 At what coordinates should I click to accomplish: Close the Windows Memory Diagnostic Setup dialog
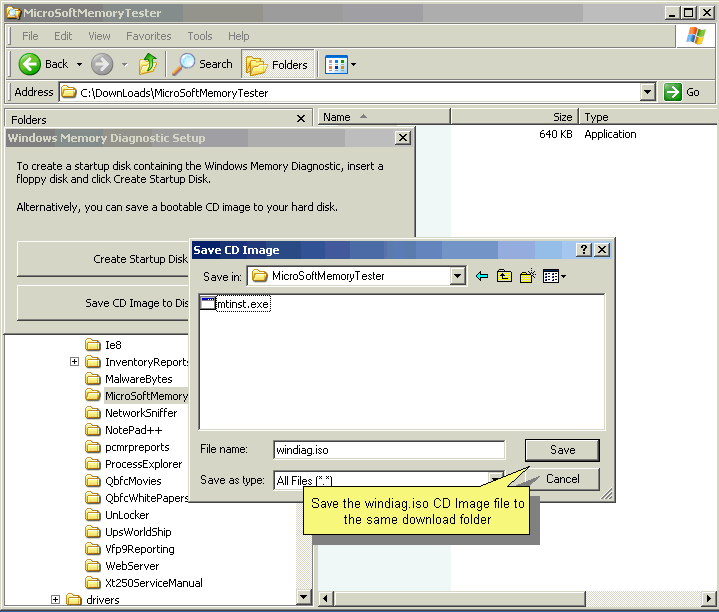[x=403, y=138]
